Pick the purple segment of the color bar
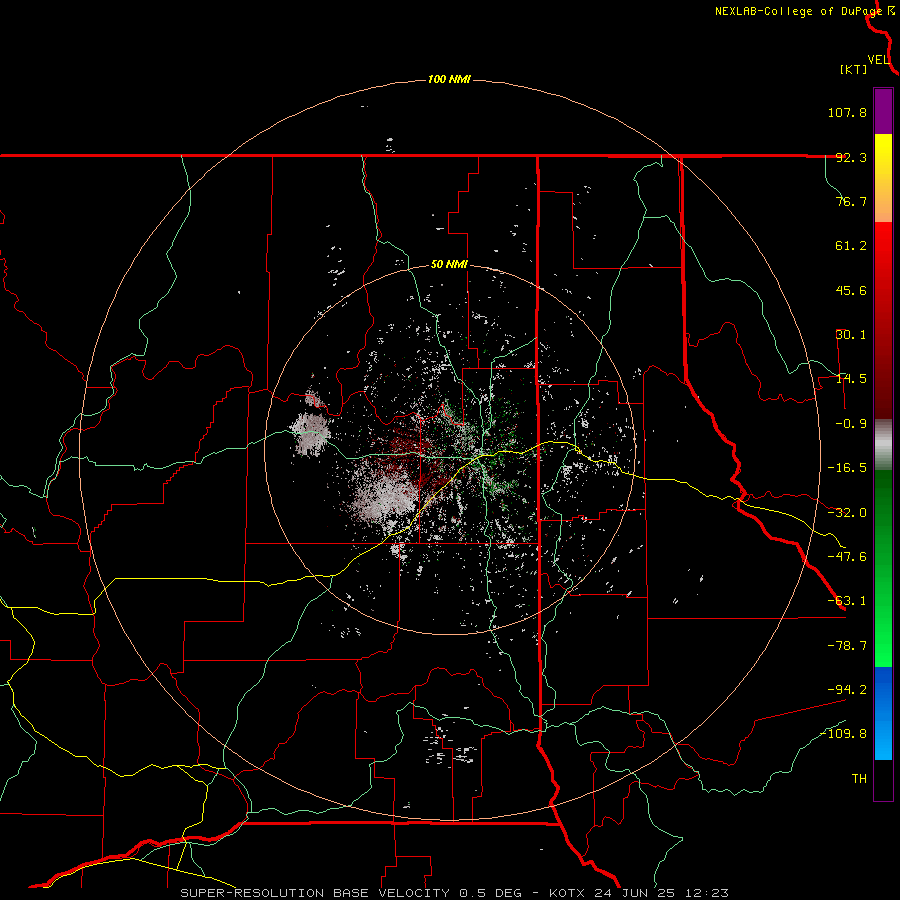900x900 pixels. pyautogui.click(x=883, y=112)
